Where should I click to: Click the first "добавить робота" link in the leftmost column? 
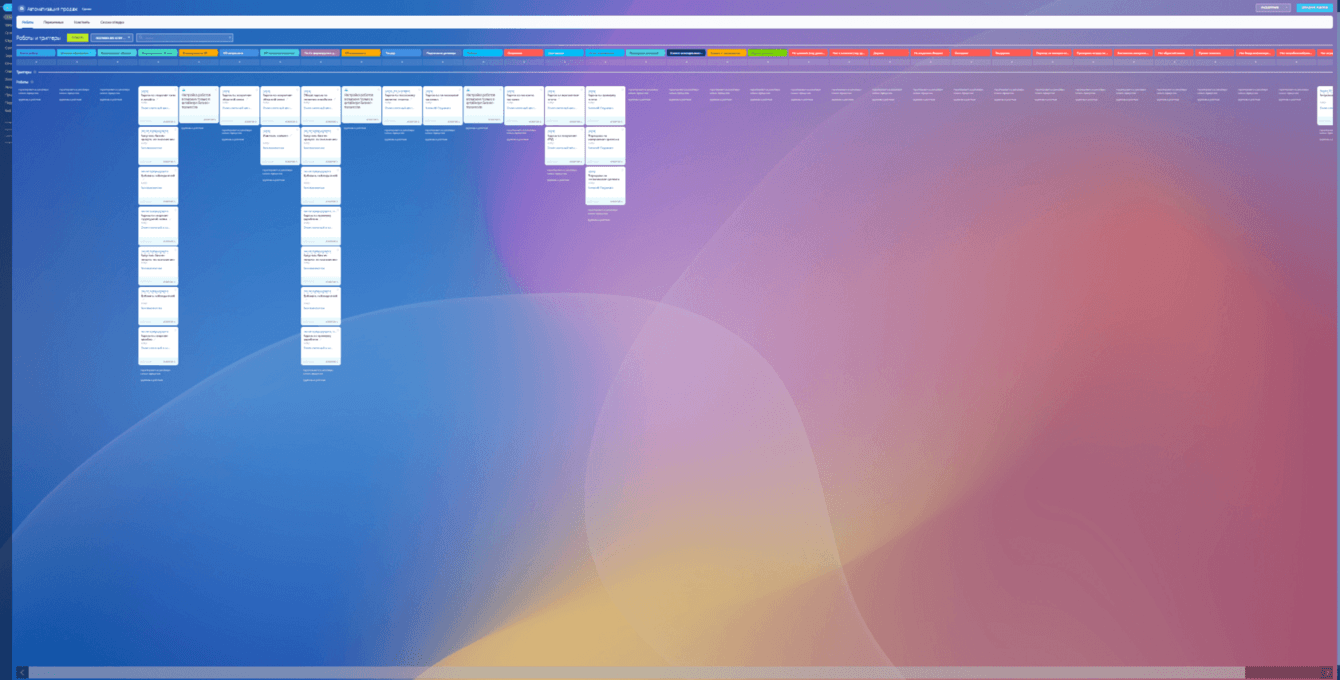click(x=30, y=100)
